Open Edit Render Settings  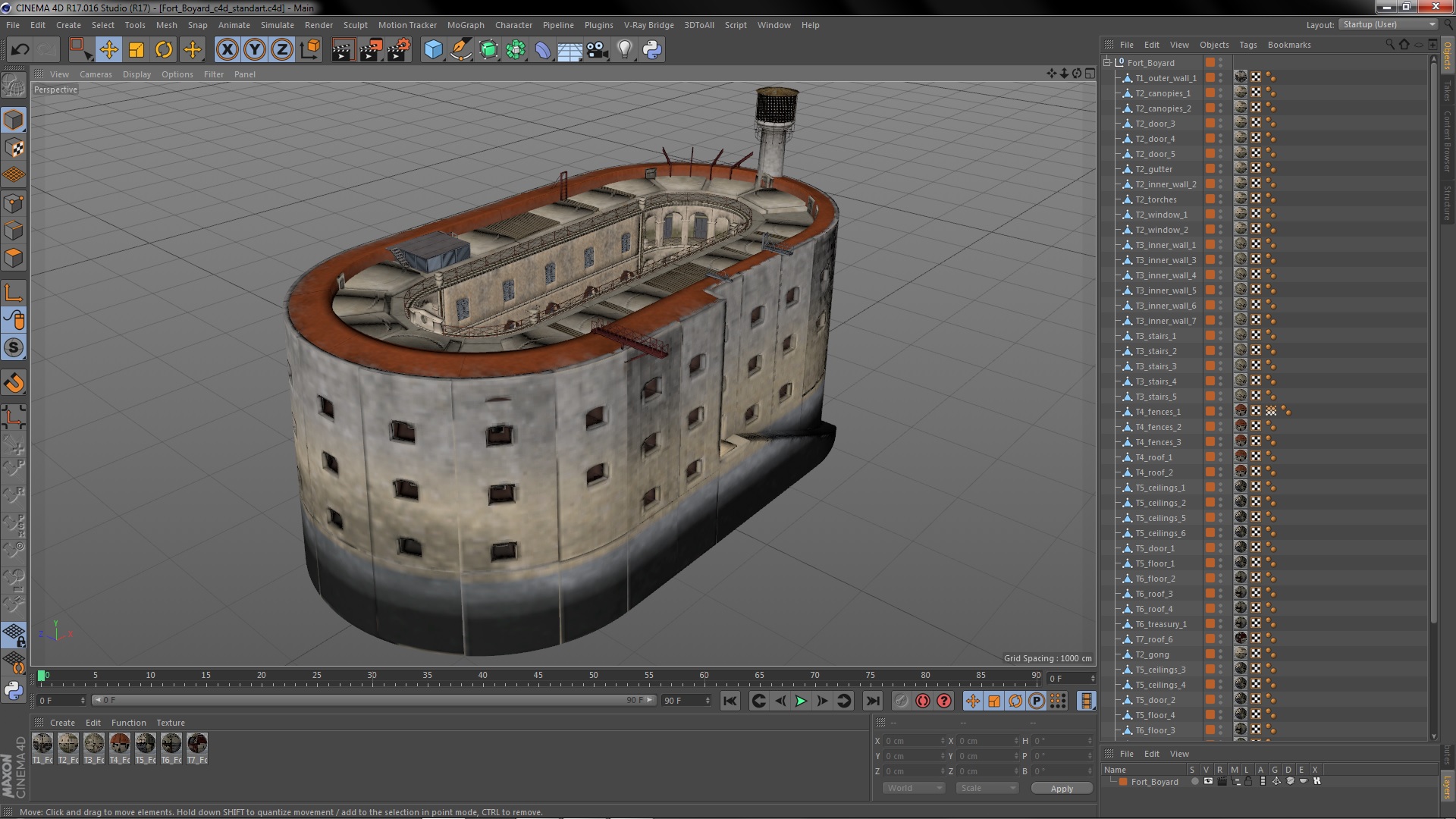(x=399, y=50)
